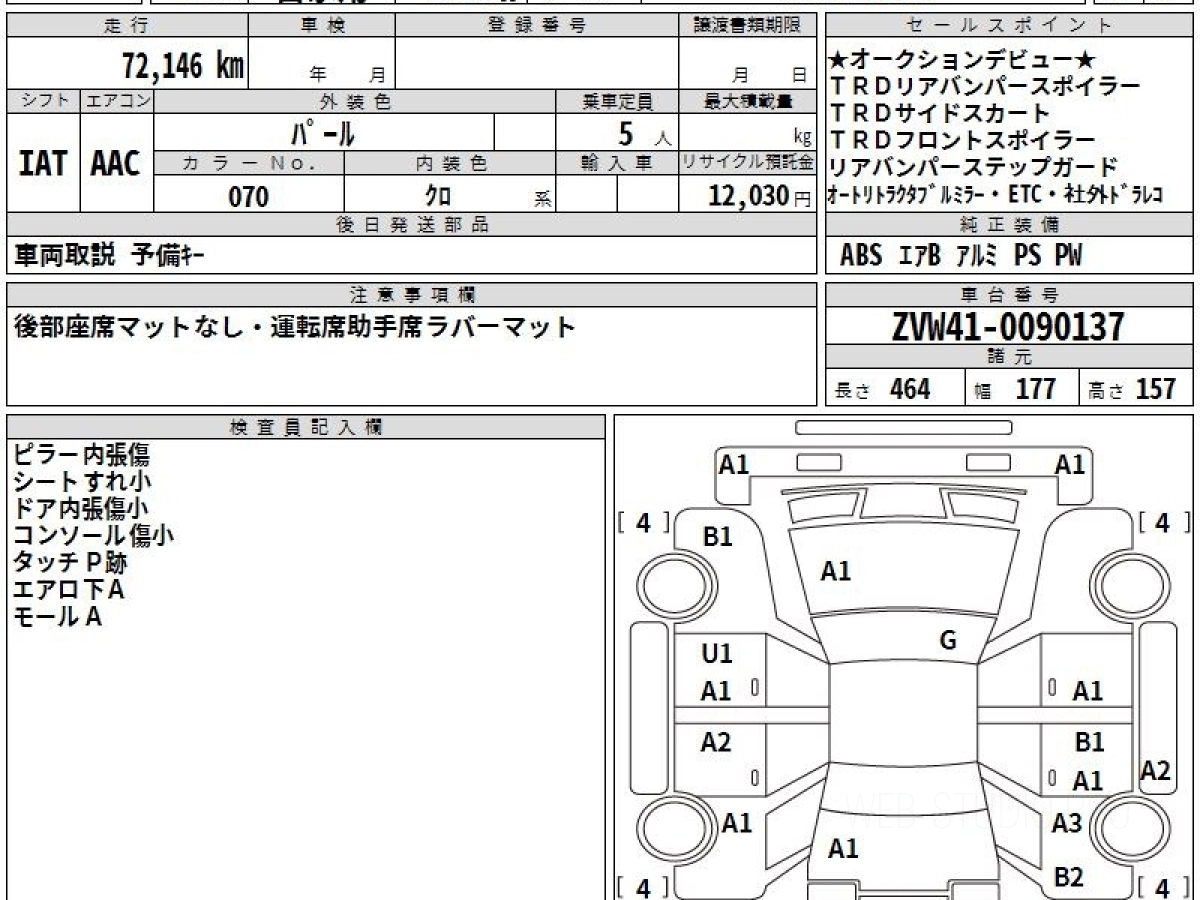Click the "譲渡書類期限" header

pyautogui.click(x=747, y=26)
